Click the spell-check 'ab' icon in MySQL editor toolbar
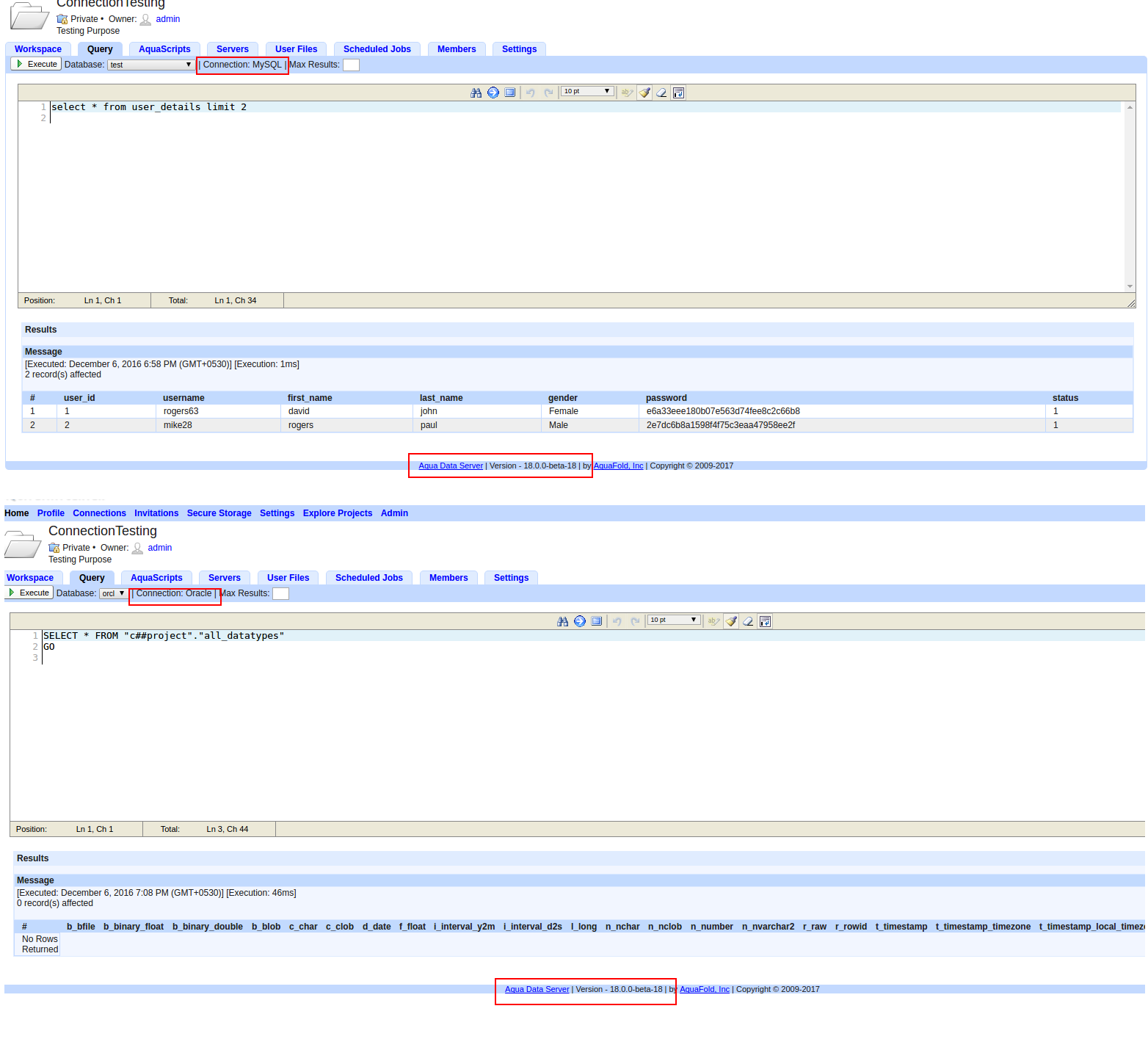This screenshot has height=1050, width=1148. [x=627, y=93]
